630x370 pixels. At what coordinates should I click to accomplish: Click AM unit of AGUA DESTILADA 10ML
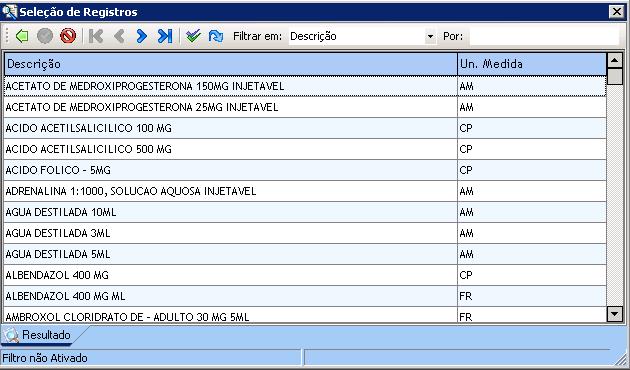[x=466, y=212]
